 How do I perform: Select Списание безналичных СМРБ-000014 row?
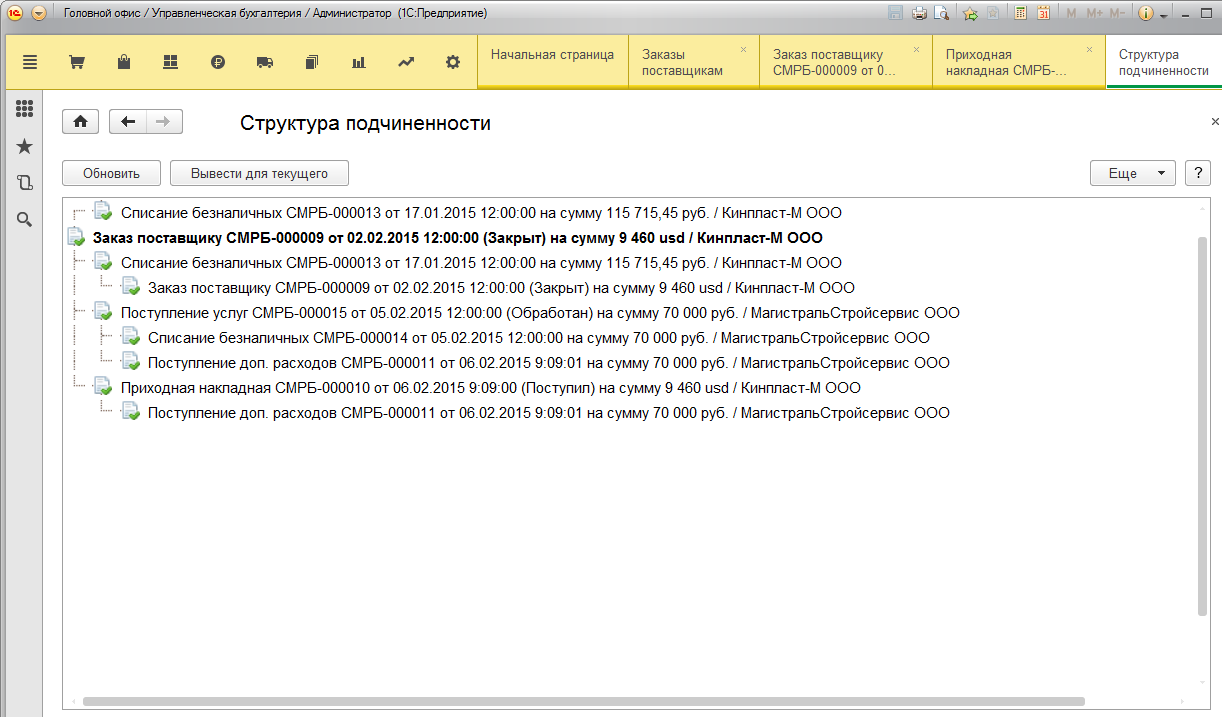pyautogui.click(x=538, y=338)
